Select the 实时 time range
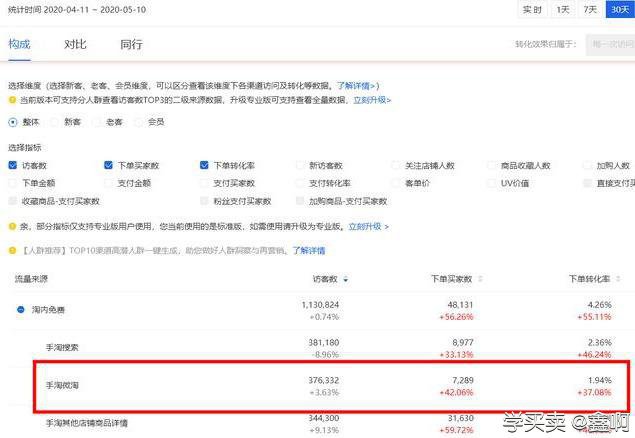Viewport: 635px width, 438px height. point(532,9)
